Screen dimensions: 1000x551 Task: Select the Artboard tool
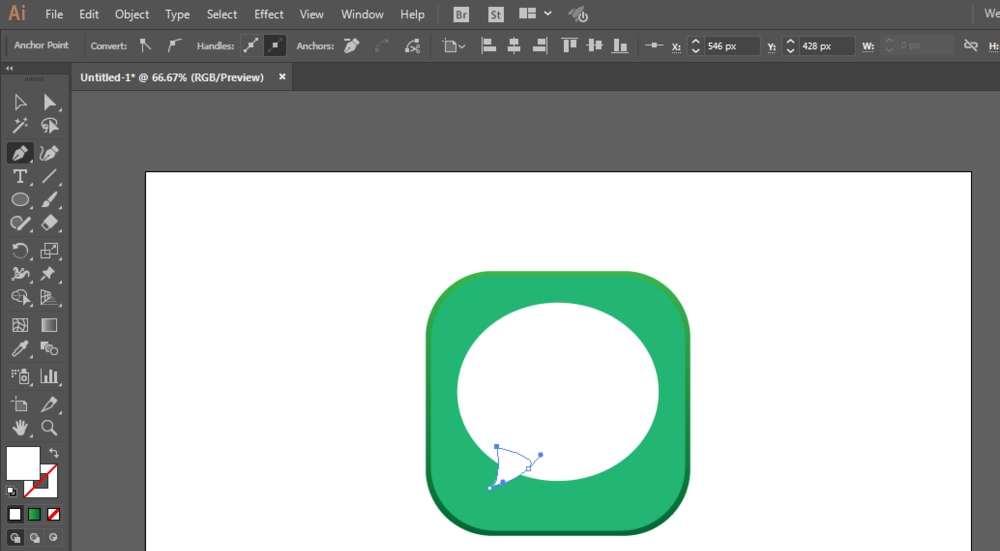click(x=20, y=404)
